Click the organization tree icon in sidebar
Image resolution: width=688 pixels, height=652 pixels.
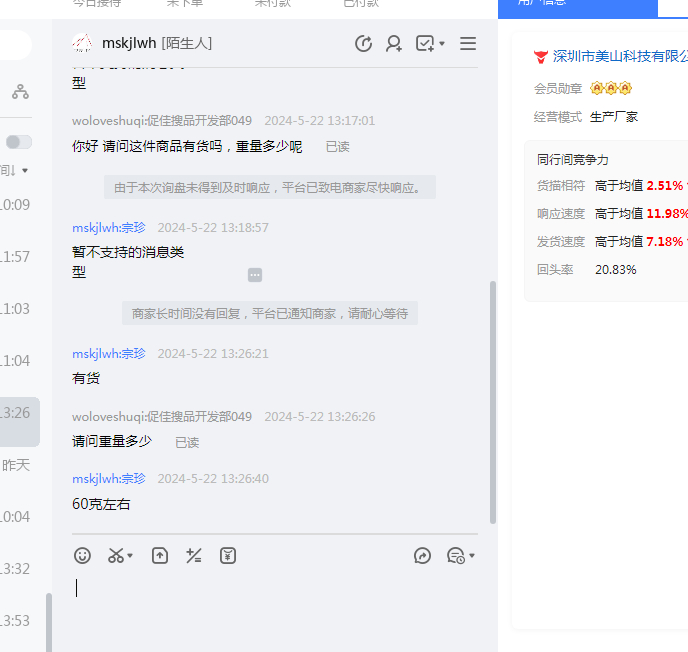click(20, 92)
